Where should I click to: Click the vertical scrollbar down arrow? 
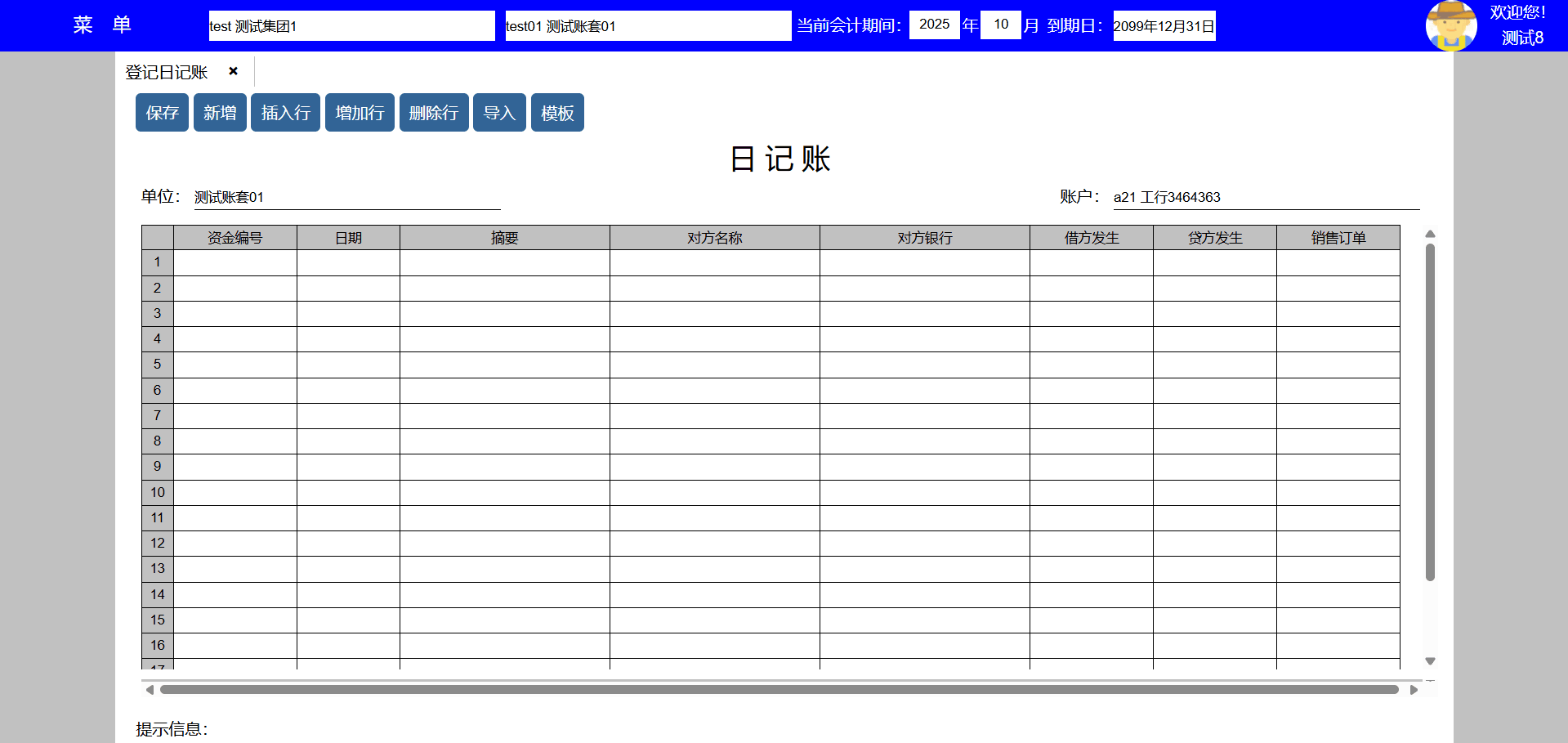(x=1430, y=661)
